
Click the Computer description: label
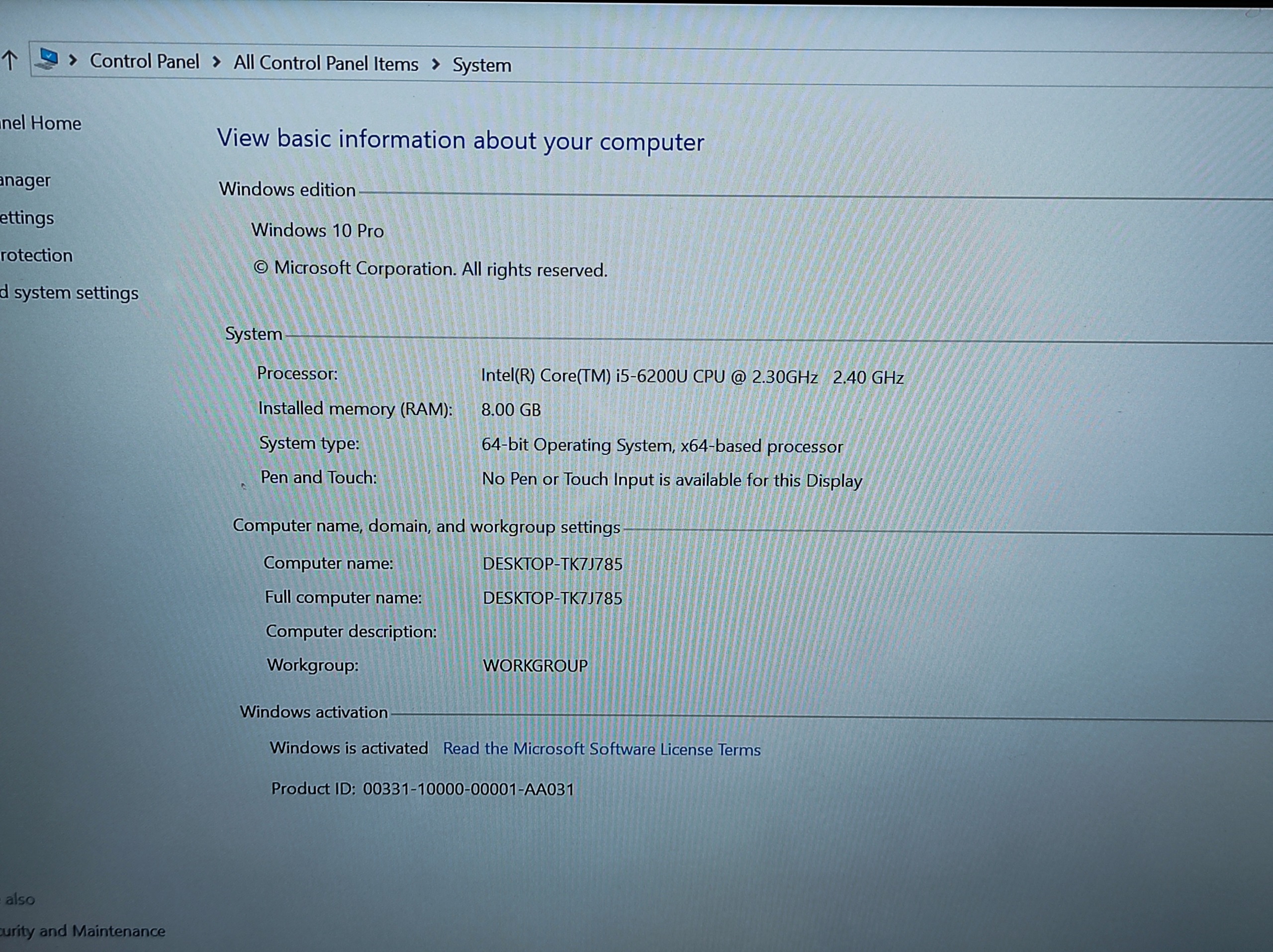351,631
